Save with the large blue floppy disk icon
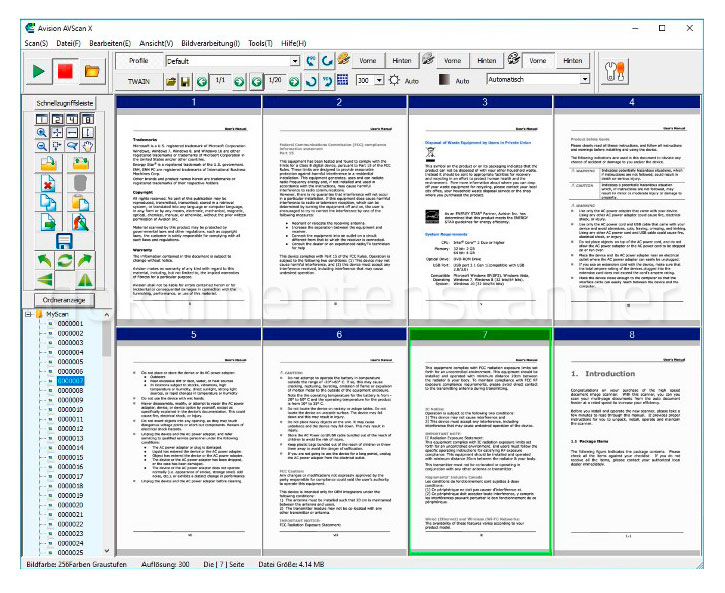Image resolution: width=725 pixels, height=593 pixels. point(64,241)
